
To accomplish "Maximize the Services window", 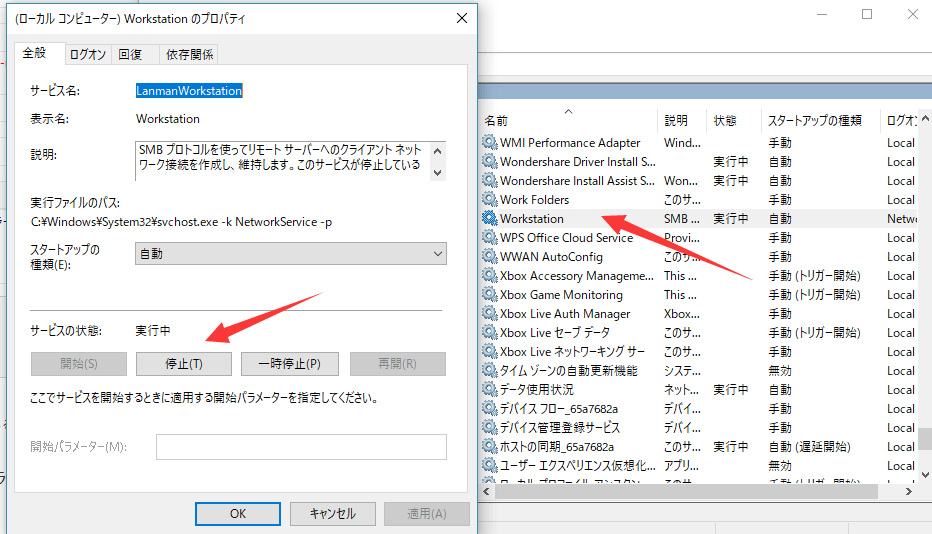I will pos(867,14).
